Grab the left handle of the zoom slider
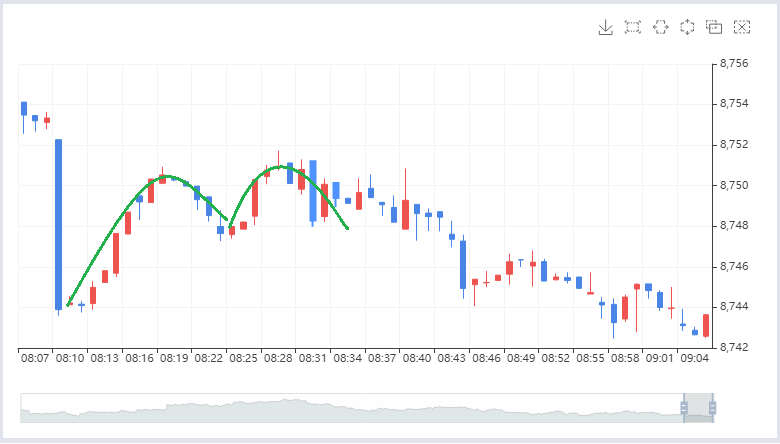The height and width of the screenshot is (444, 780). [684, 408]
